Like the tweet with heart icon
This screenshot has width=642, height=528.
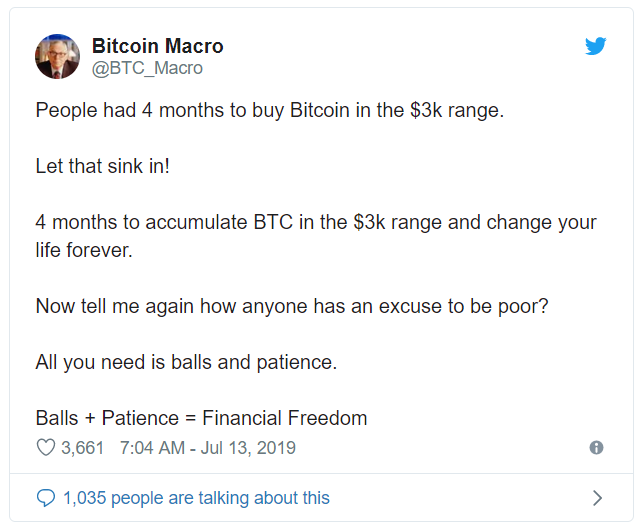point(45,448)
